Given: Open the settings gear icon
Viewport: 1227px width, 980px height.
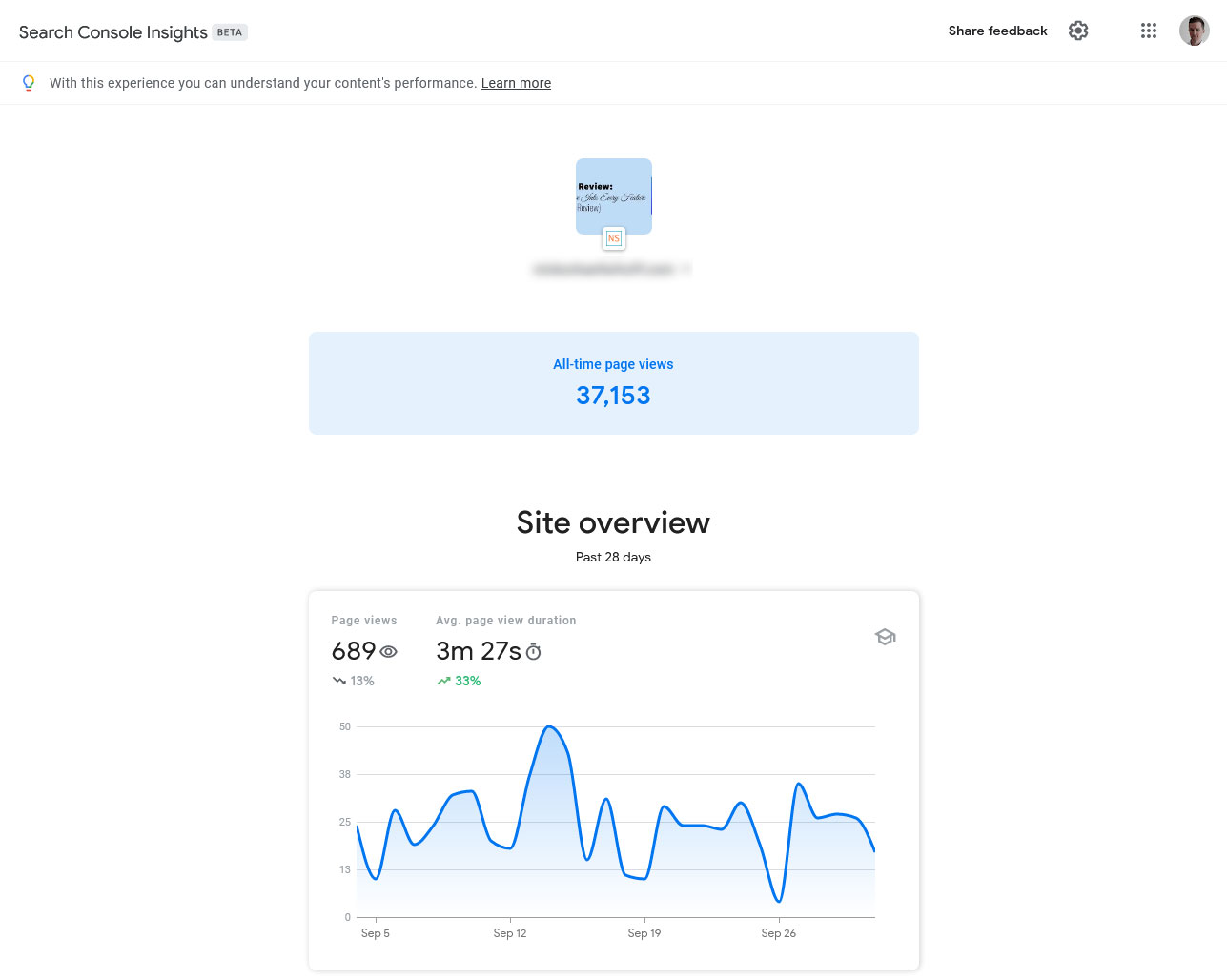Looking at the screenshot, I should [x=1078, y=31].
